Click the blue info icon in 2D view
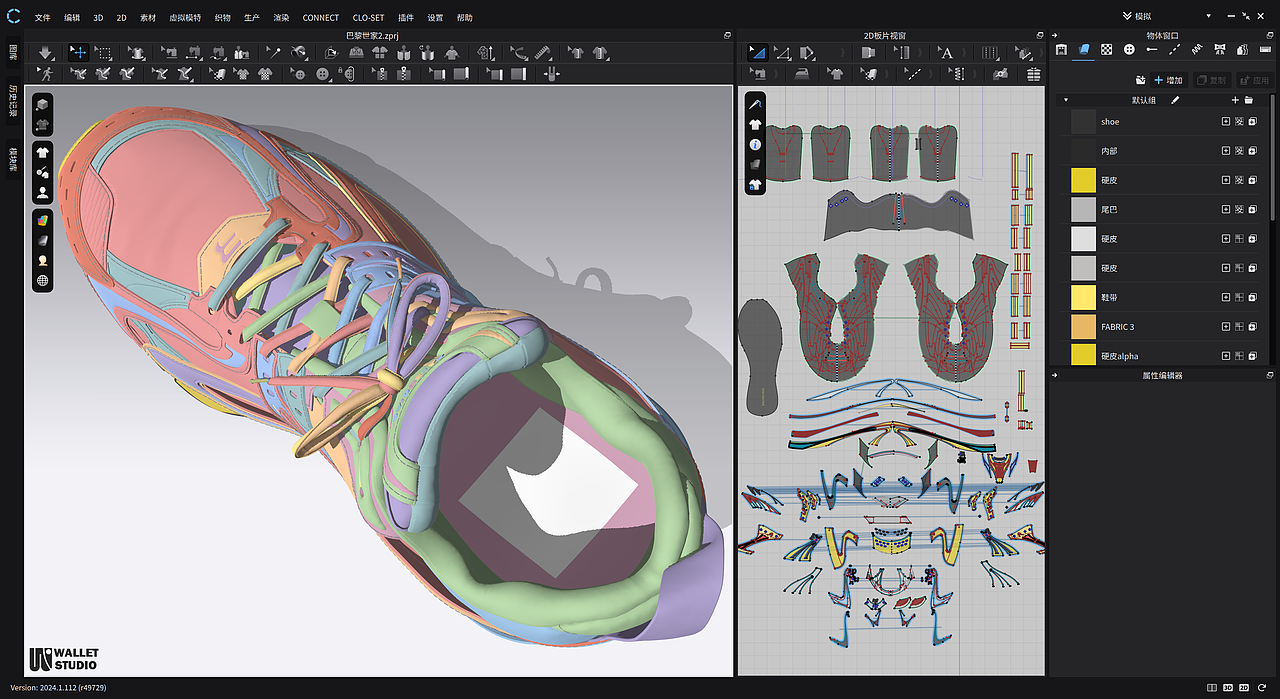Image resolution: width=1280 pixels, height=699 pixels. (x=755, y=145)
